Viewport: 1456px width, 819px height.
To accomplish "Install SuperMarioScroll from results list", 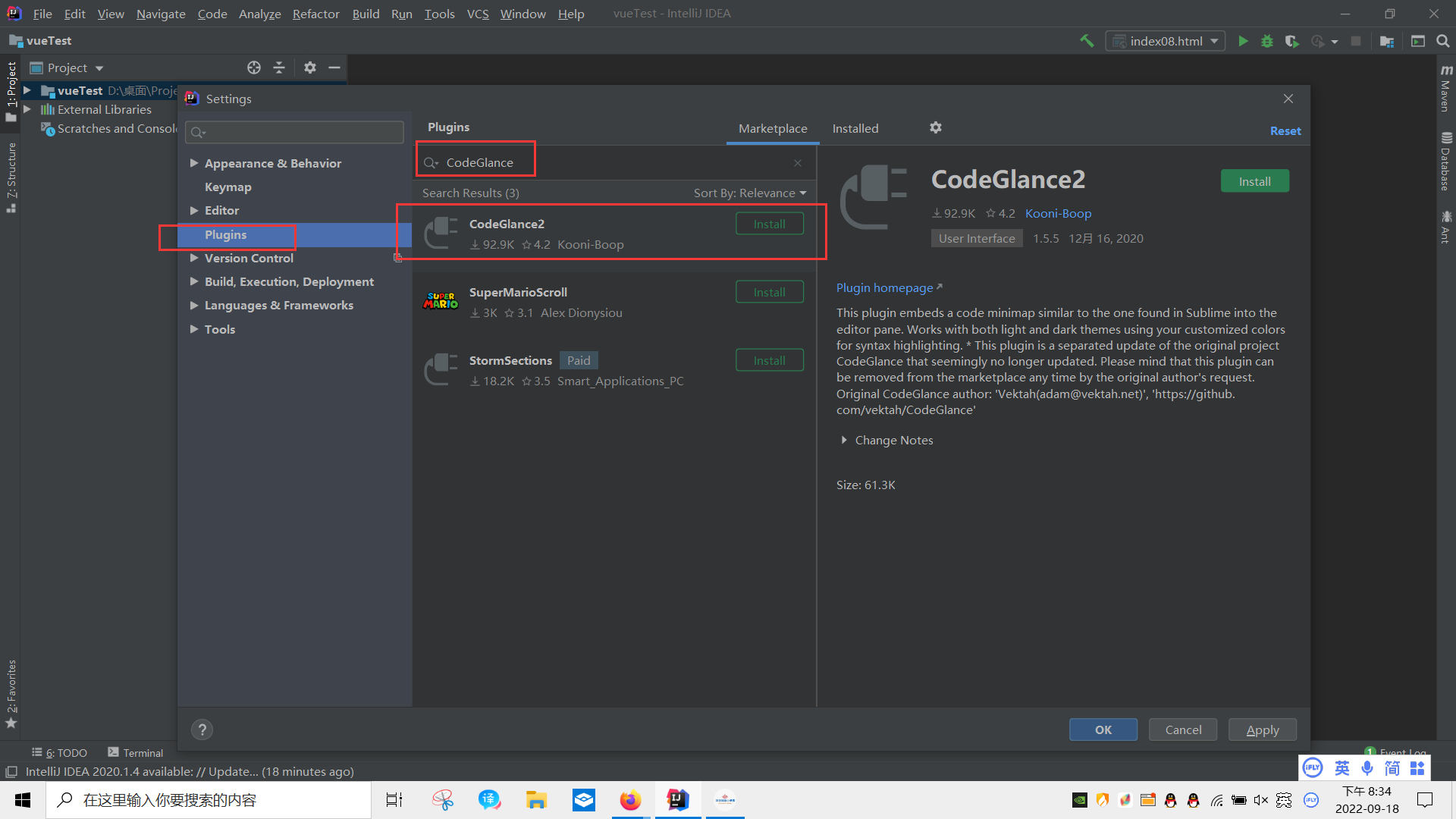I will tap(769, 292).
